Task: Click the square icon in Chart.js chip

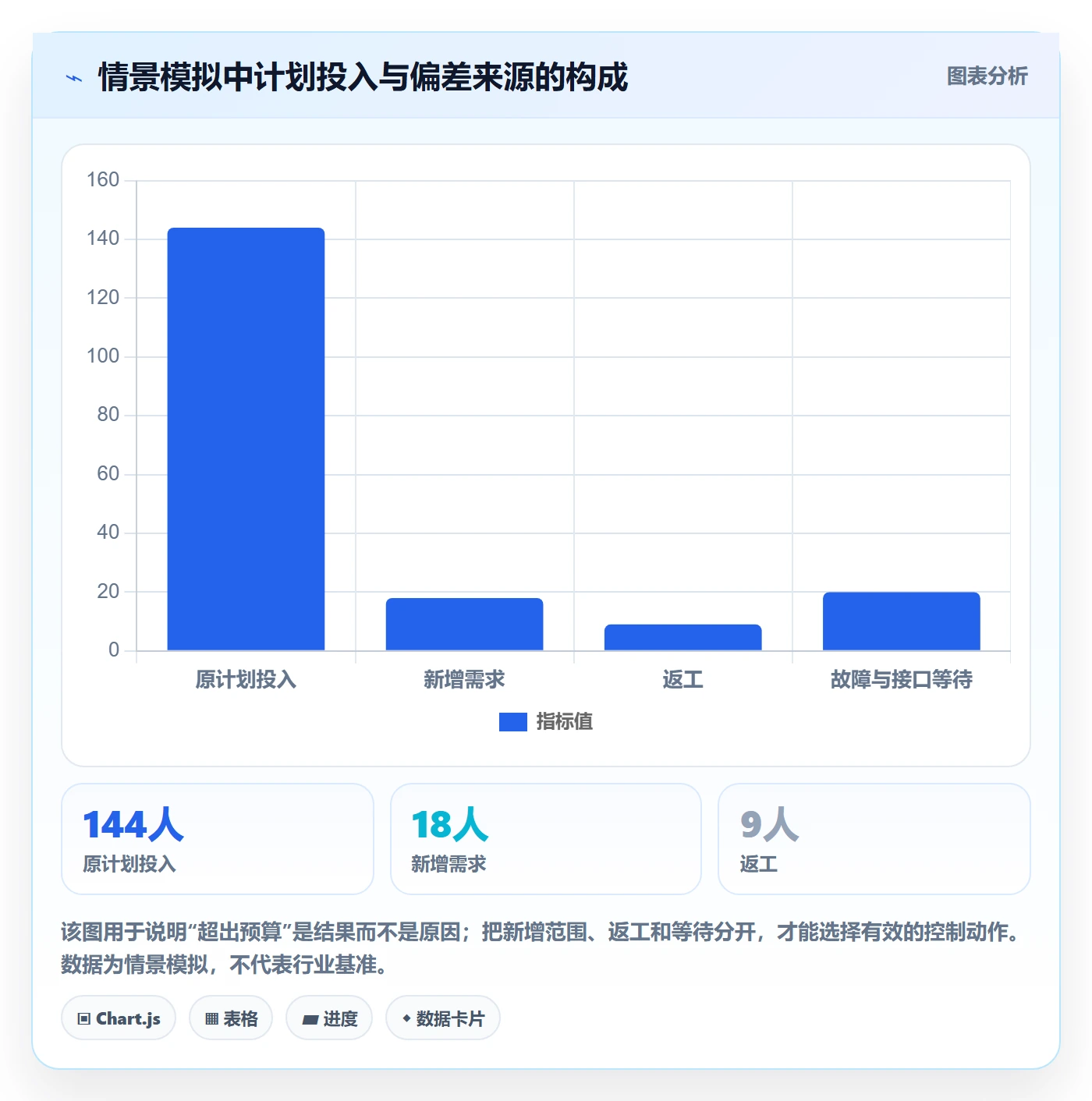Action: pos(84,1018)
